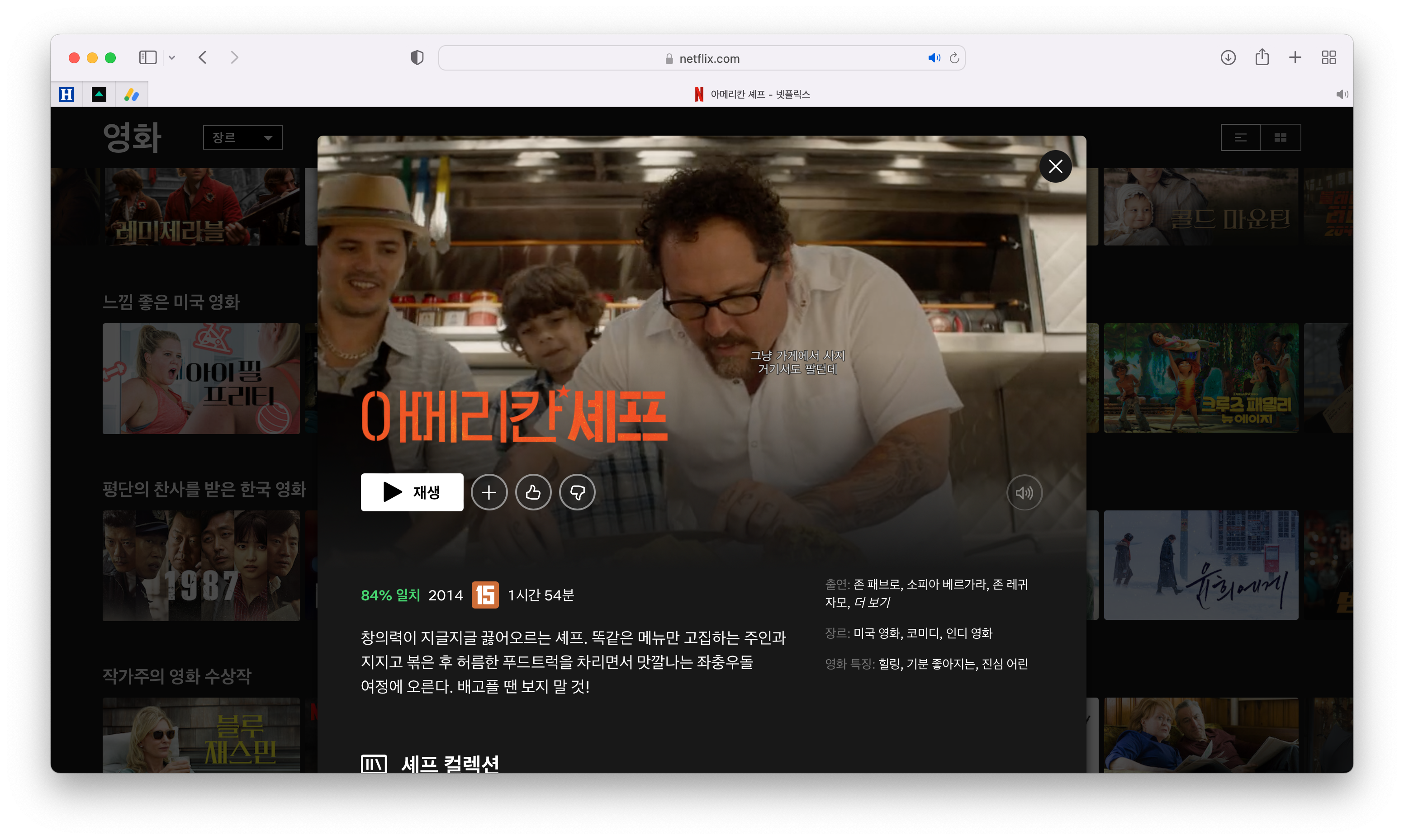Click the 영화 page heading
Viewport: 1404px width, 840px height.
point(132,137)
